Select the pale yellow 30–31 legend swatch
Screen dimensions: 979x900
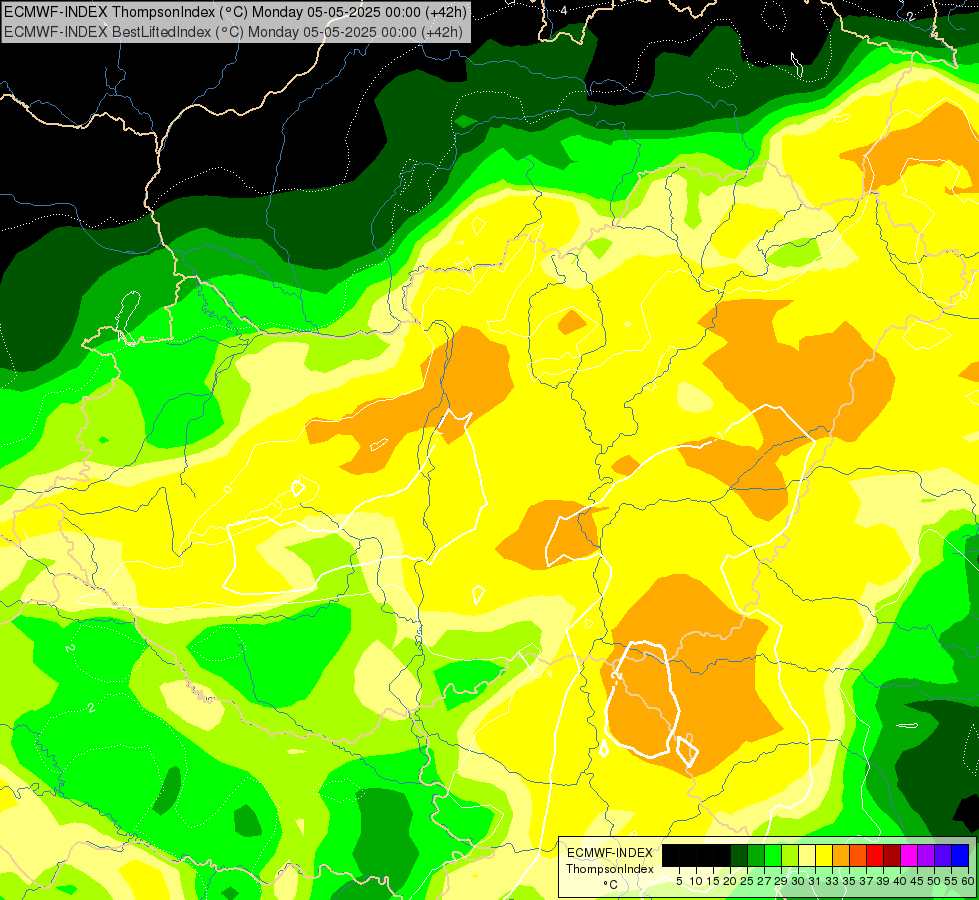click(x=807, y=855)
